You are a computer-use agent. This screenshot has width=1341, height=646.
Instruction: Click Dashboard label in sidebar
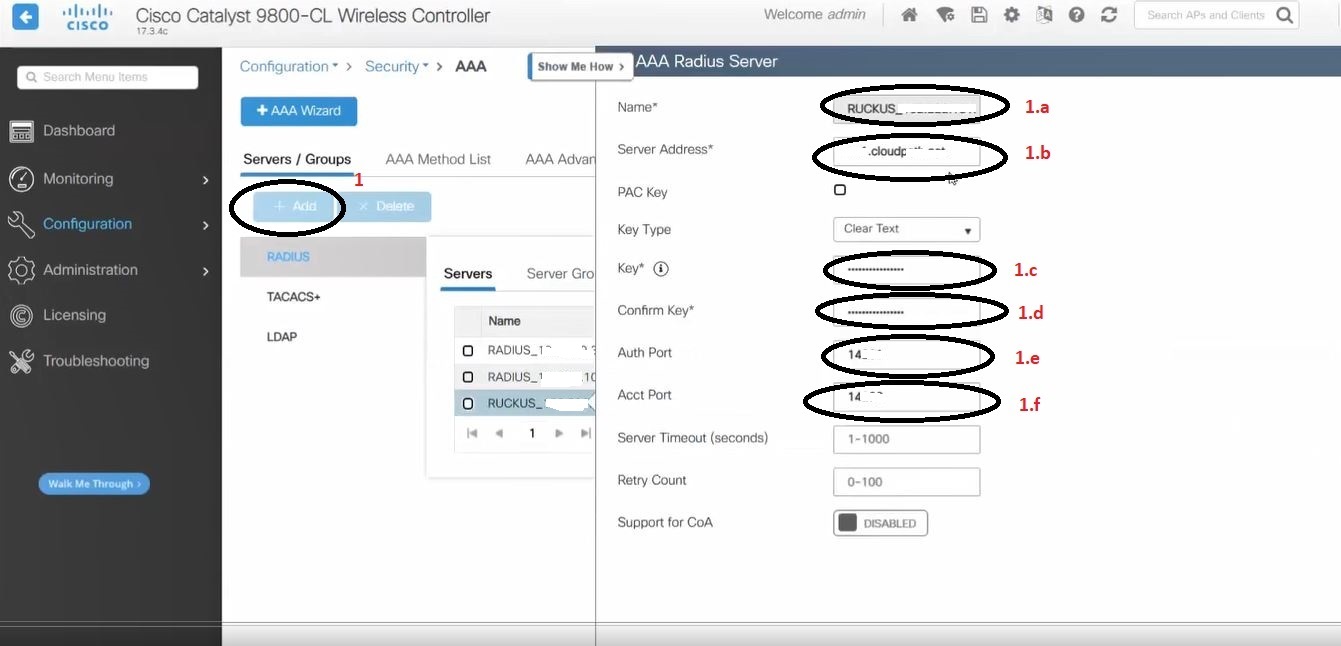point(79,131)
